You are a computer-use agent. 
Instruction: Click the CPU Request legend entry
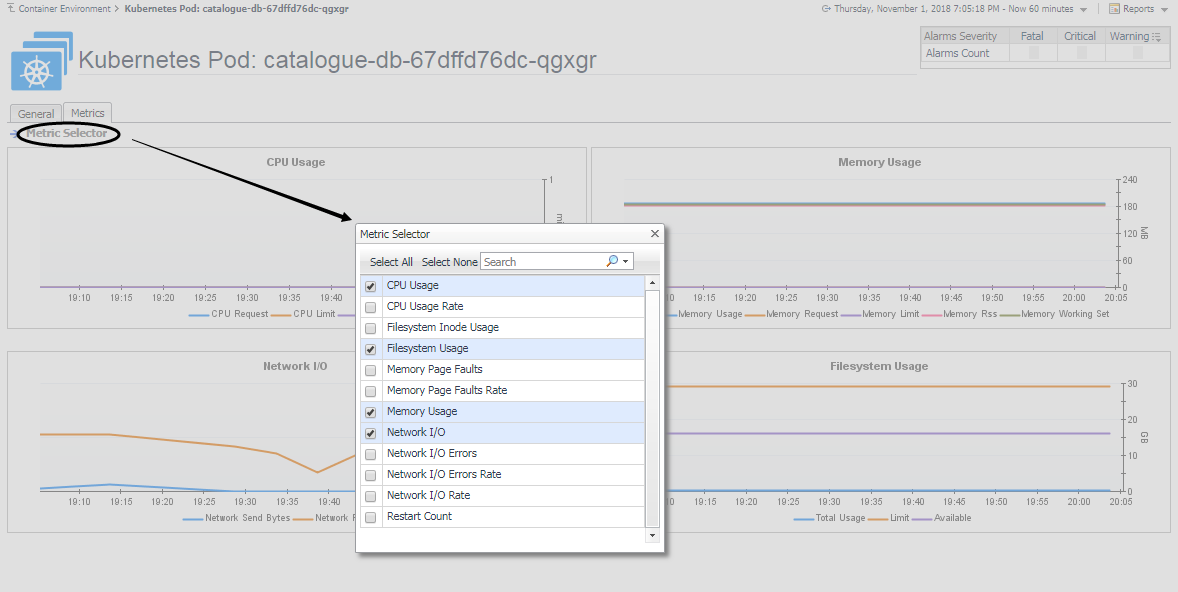pos(228,314)
